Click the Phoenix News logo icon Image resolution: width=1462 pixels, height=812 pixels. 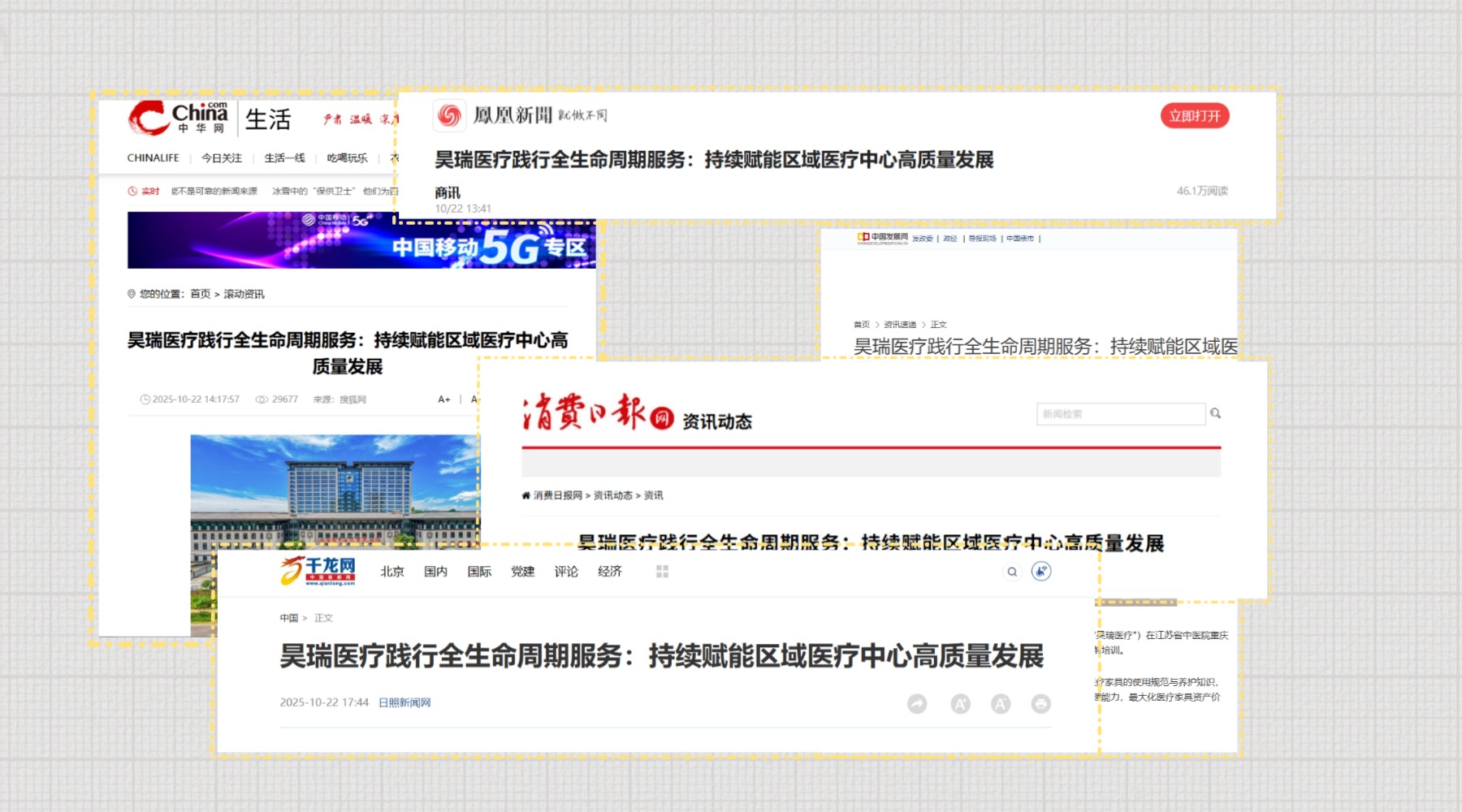pos(449,116)
